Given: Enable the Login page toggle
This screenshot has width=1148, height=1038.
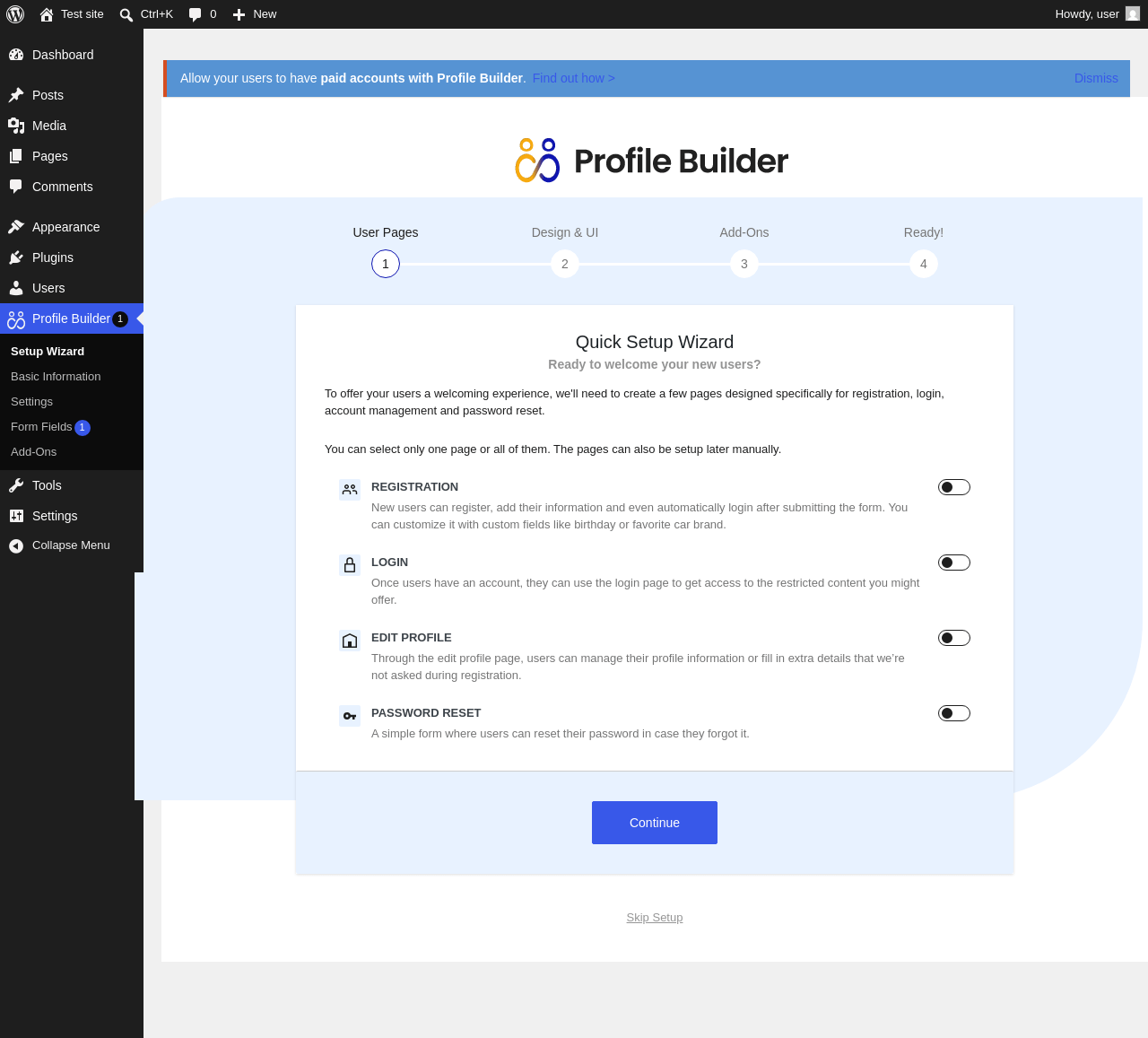Looking at the screenshot, I should 954,563.
